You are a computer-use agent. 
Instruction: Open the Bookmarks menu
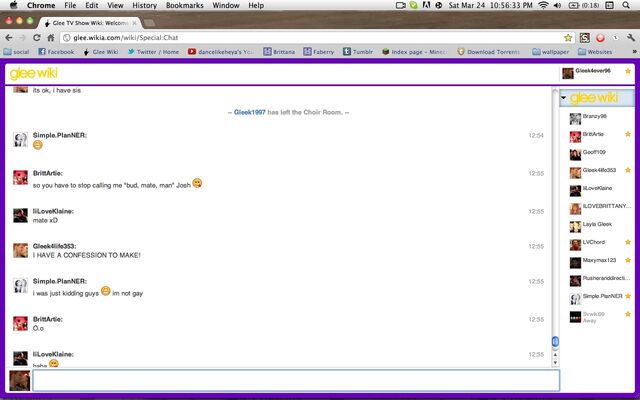point(184,5)
